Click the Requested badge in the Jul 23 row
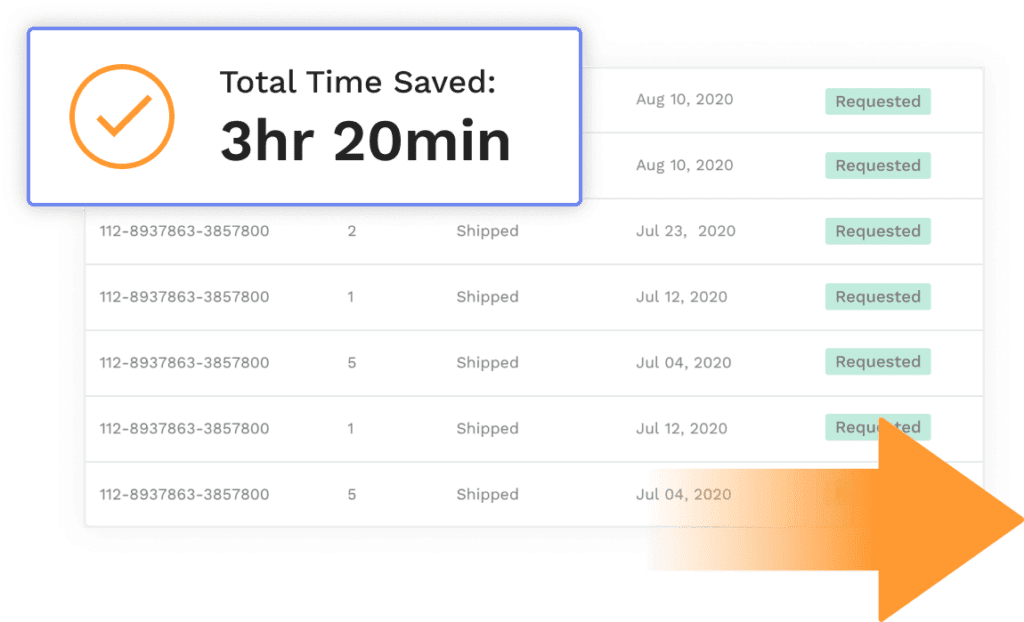The width and height of the screenshot is (1024, 622). 877,231
